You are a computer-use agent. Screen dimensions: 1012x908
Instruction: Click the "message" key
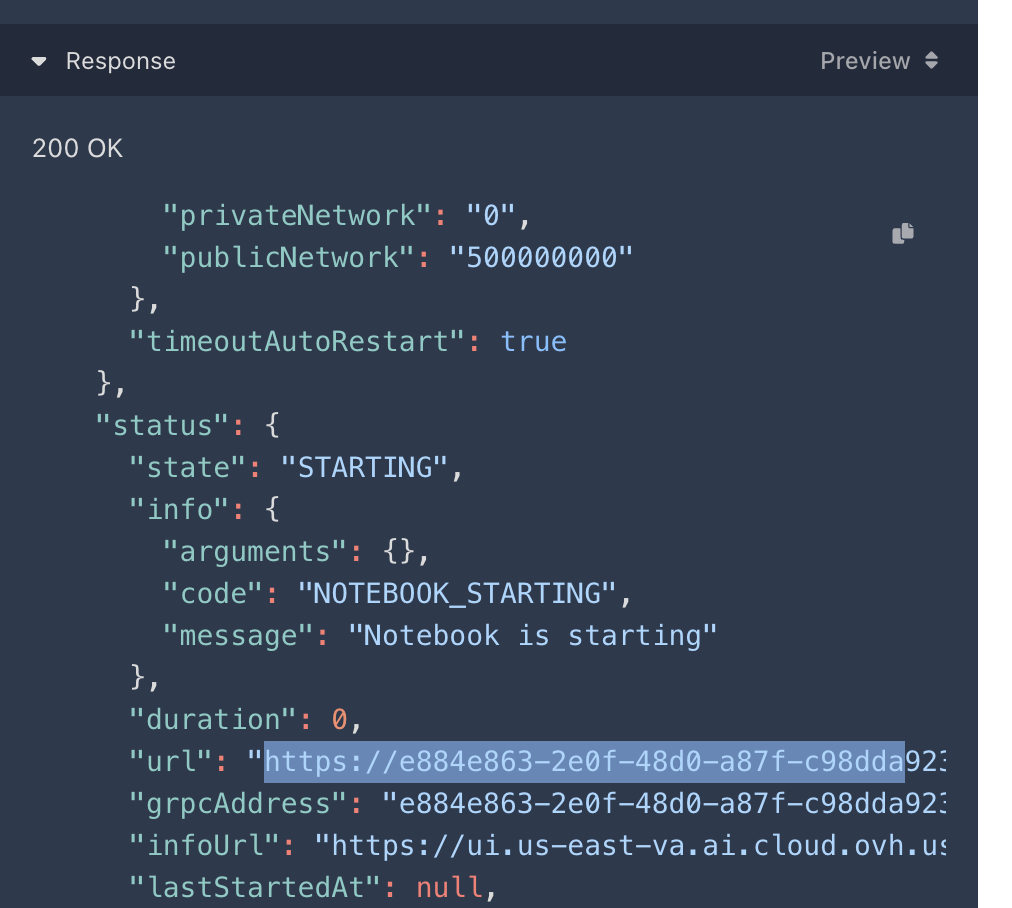(238, 636)
